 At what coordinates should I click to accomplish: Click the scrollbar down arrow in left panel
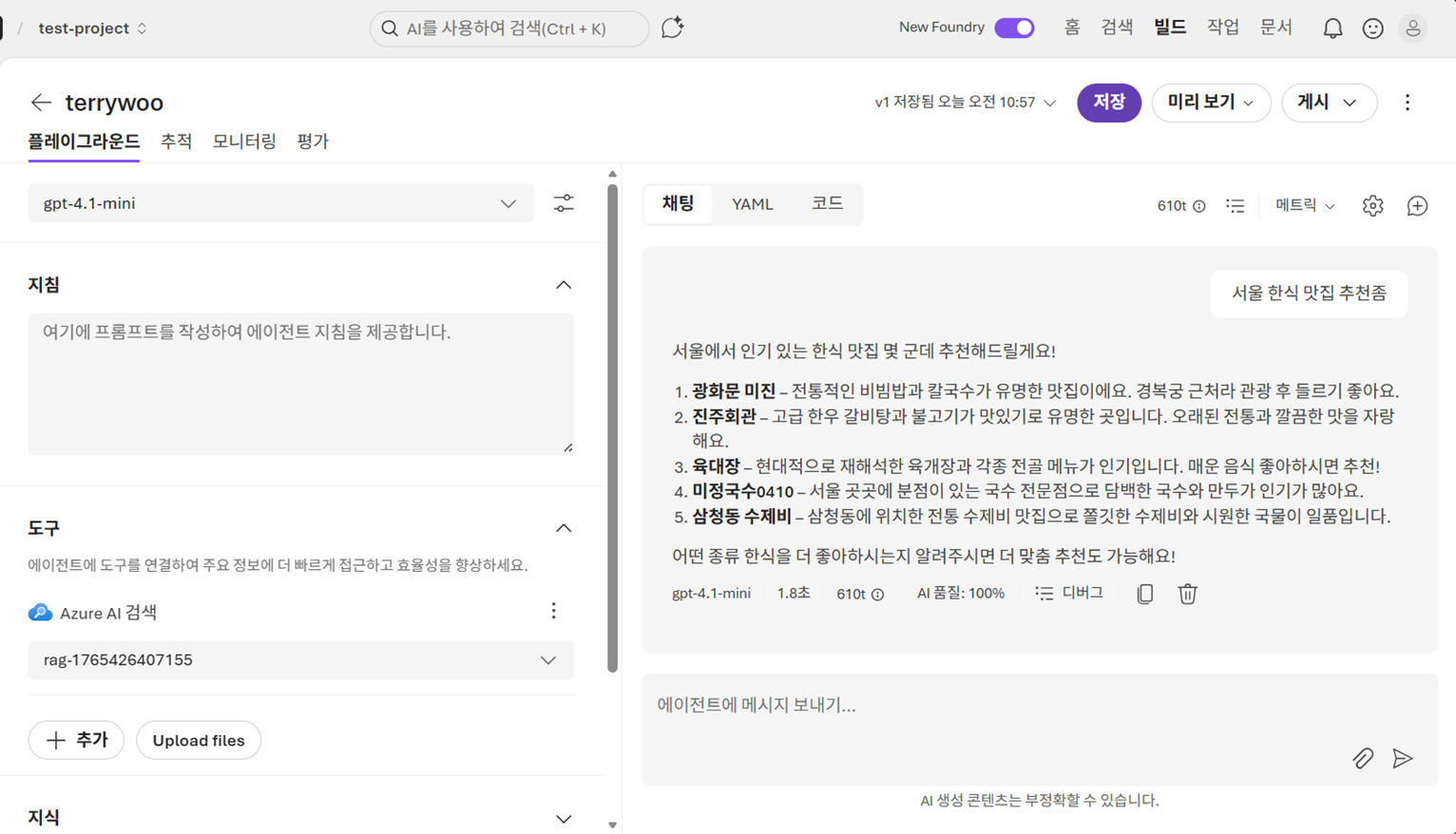click(x=612, y=825)
